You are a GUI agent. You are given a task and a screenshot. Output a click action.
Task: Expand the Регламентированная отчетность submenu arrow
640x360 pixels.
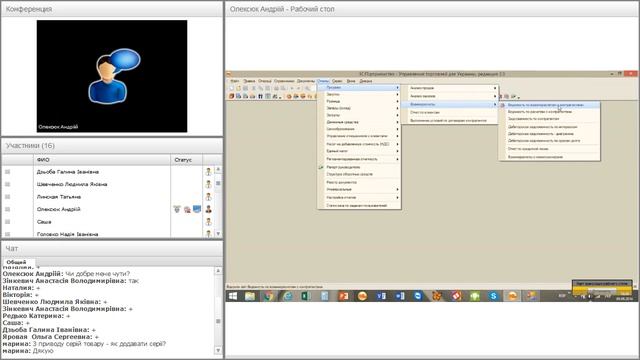397,159
